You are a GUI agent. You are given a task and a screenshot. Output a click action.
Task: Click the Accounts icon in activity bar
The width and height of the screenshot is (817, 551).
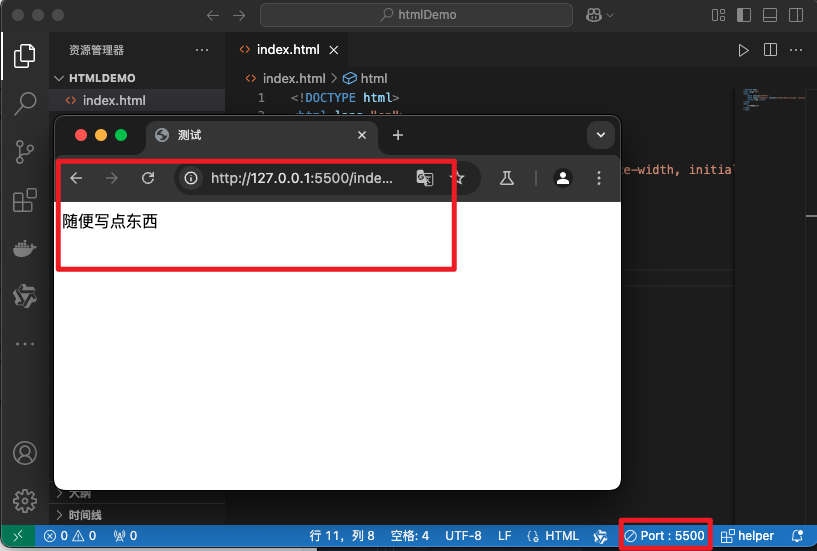pyautogui.click(x=25, y=453)
